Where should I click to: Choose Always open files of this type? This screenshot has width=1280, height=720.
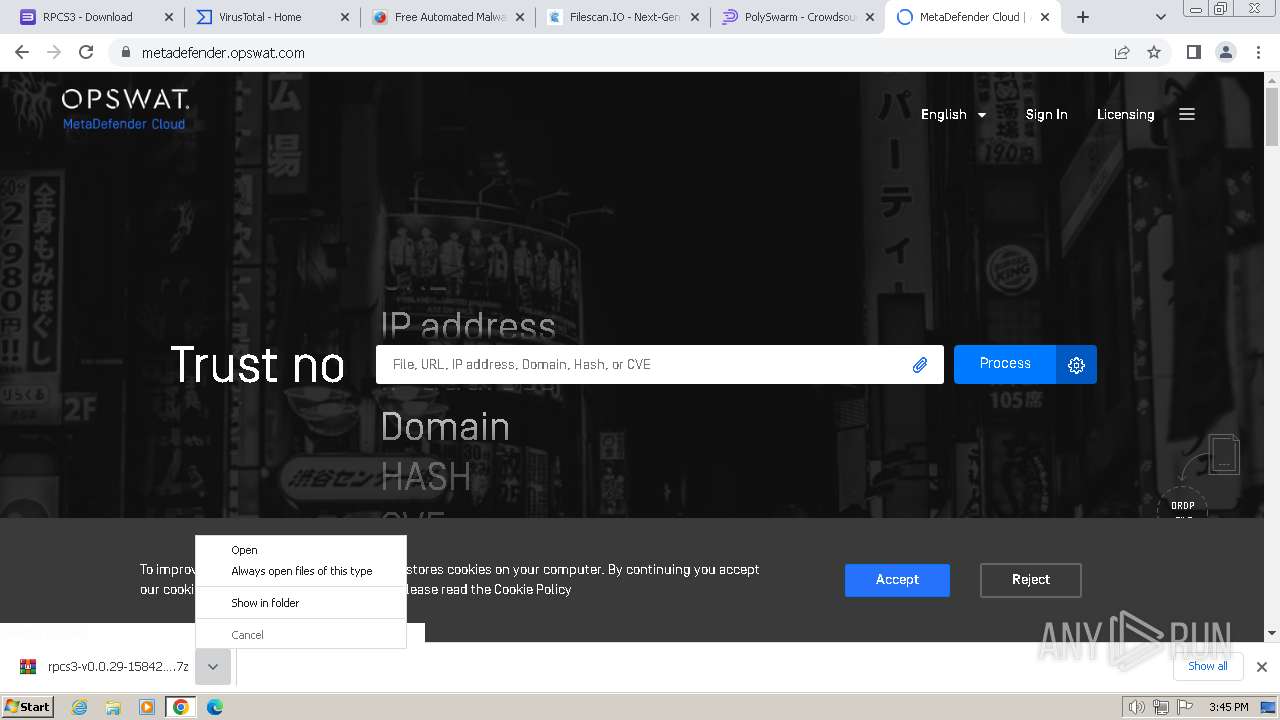tap(301, 571)
